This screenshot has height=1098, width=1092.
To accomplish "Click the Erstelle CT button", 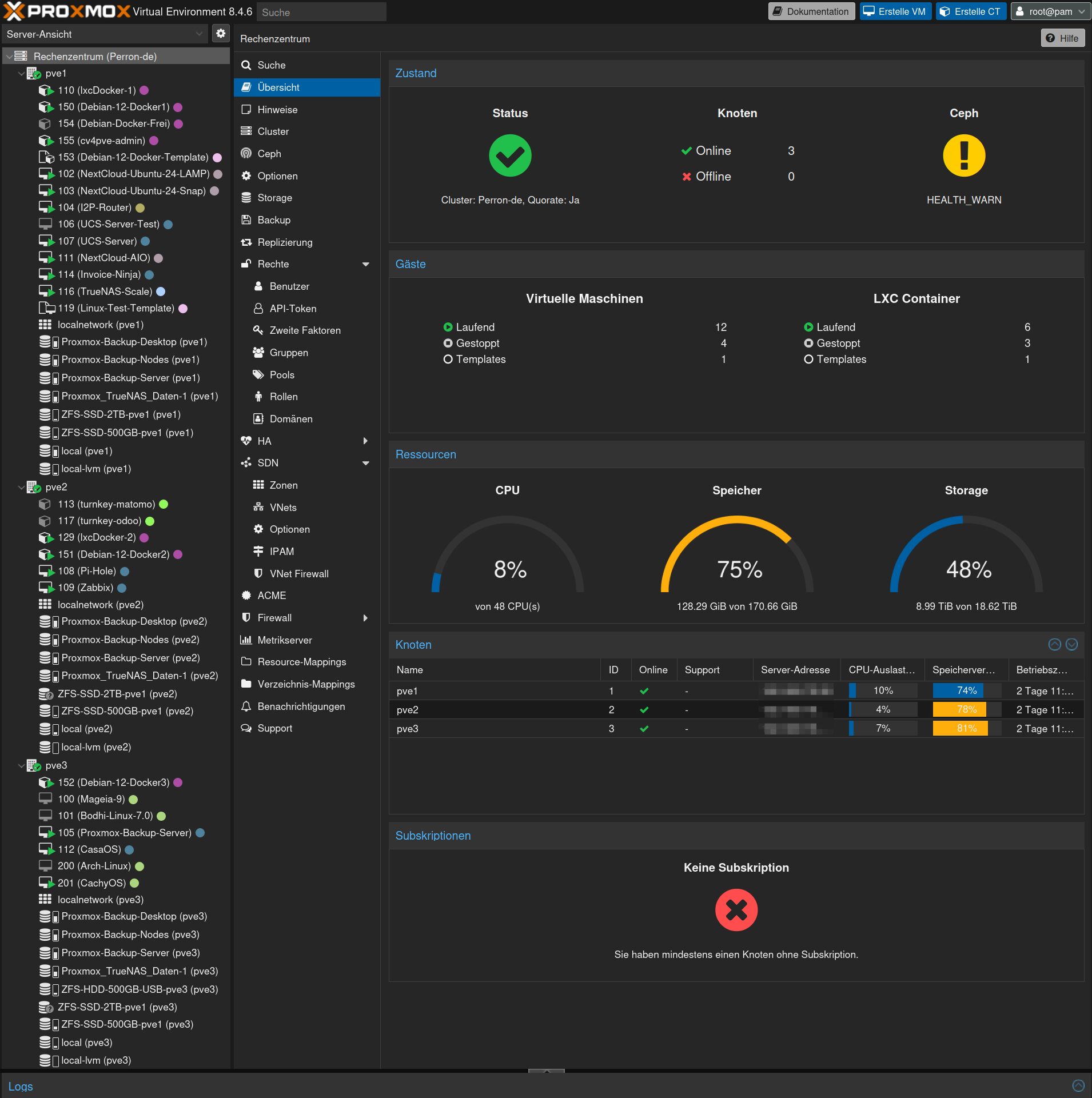I will click(x=971, y=11).
